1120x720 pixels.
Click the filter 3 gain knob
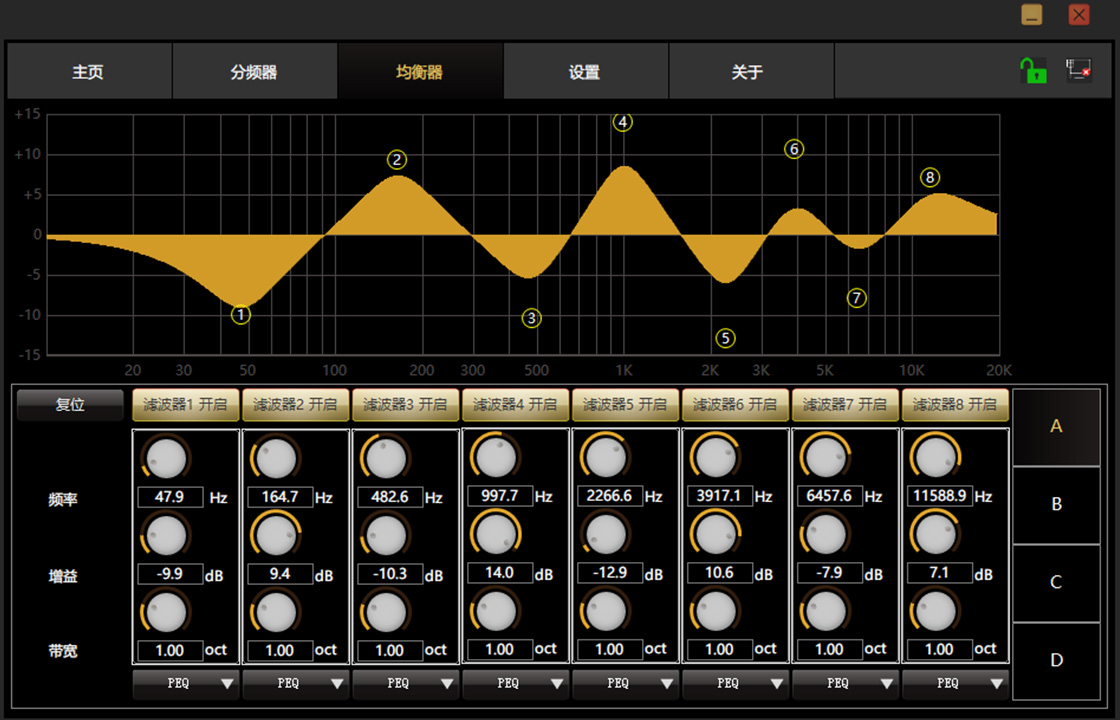[x=385, y=534]
